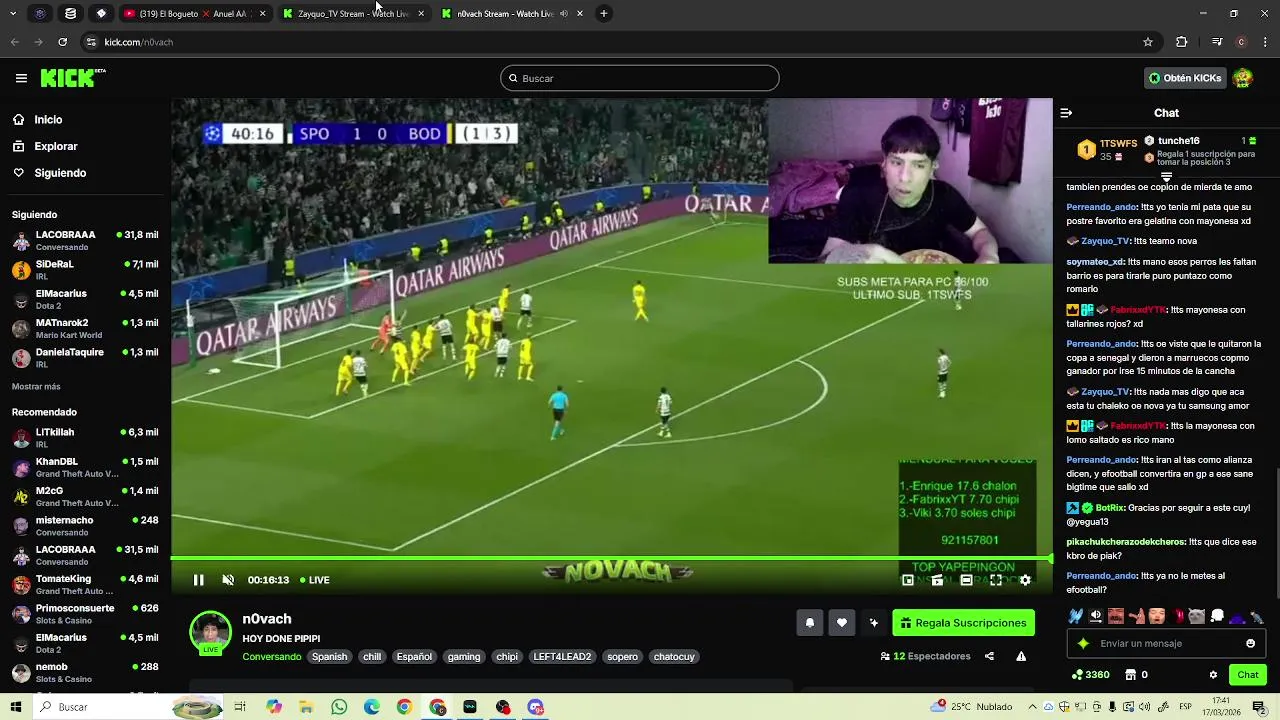The image size is (1280, 720).
Task: Share the stream via share icon
Action: pos(989,656)
